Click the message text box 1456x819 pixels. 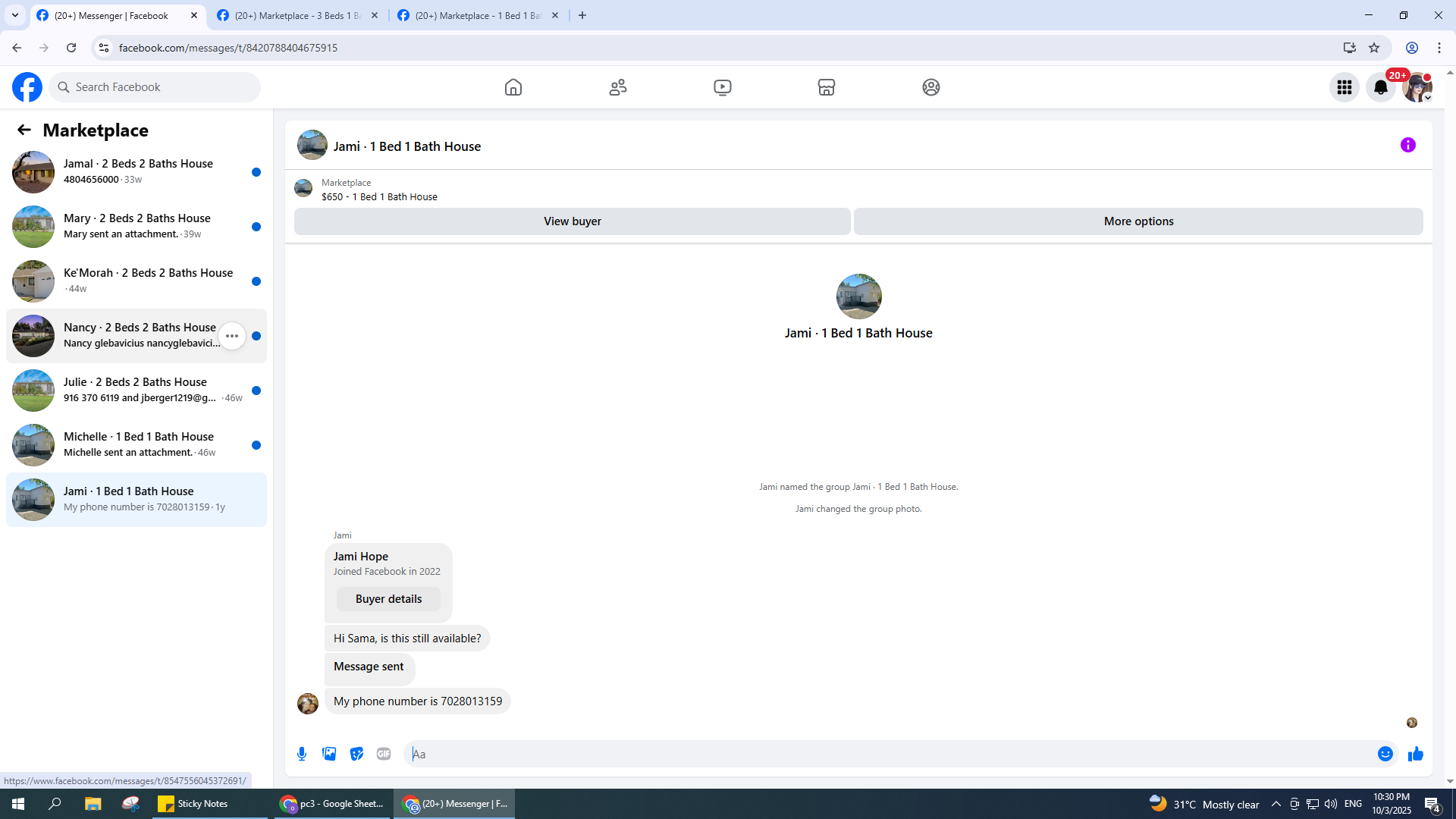891,754
